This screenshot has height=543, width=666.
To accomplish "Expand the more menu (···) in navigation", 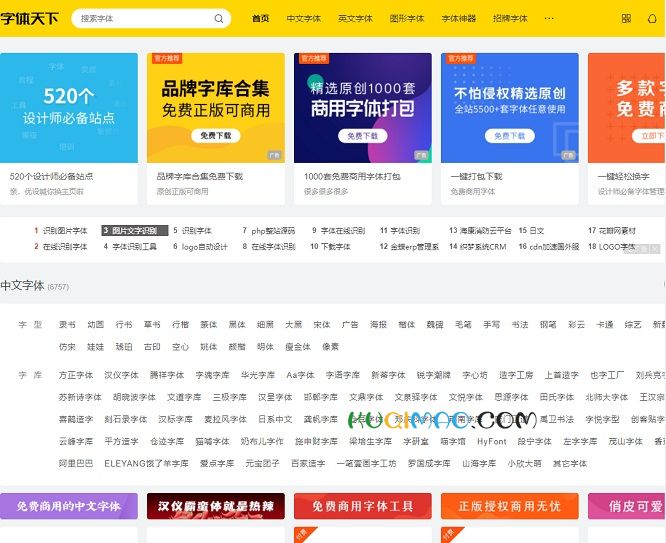I will pyautogui.click(x=548, y=18).
